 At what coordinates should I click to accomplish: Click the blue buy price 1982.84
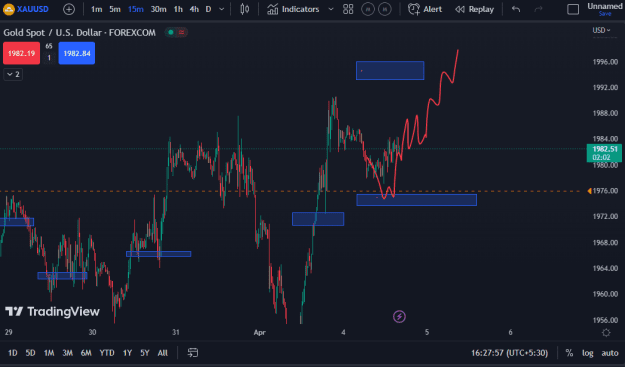77,53
